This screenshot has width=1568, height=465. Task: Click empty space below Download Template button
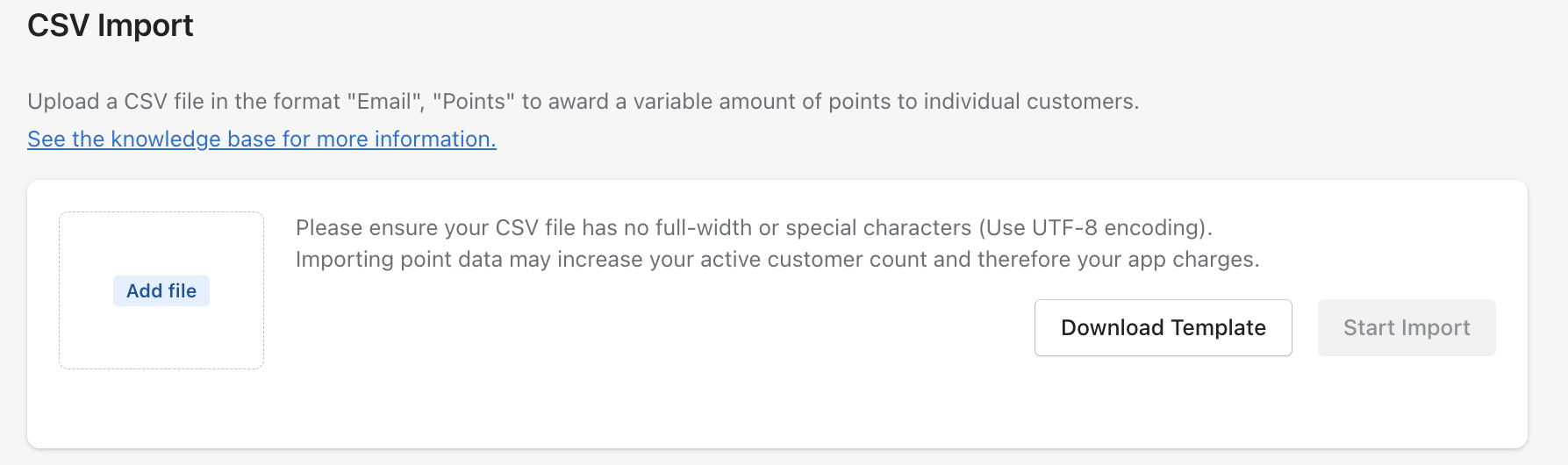[1163, 399]
